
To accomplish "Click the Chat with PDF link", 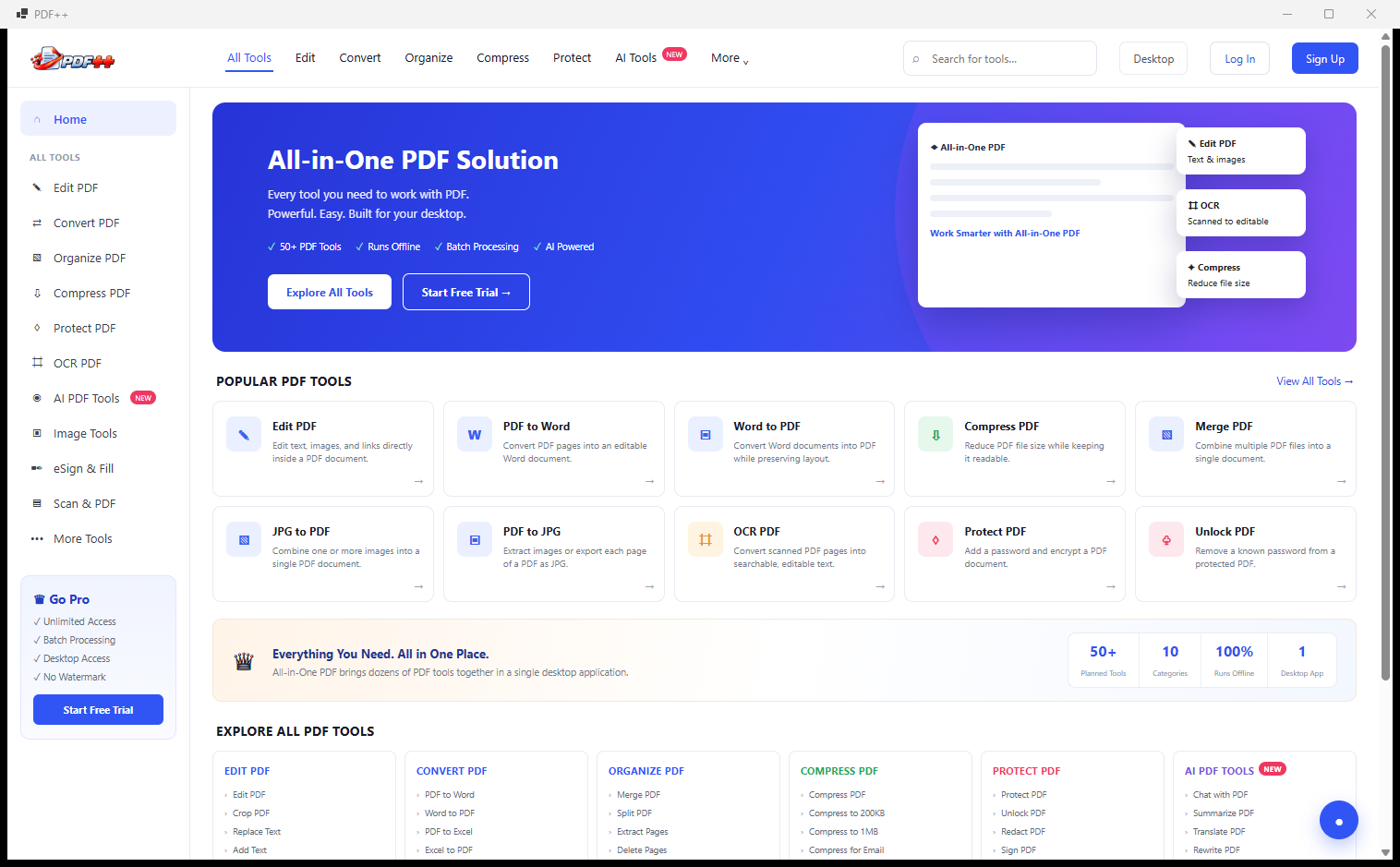I will [1220, 794].
